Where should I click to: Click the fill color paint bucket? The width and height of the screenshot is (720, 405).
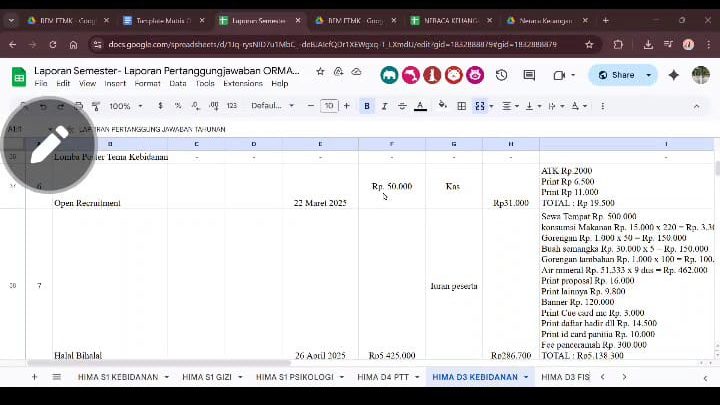click(x=441, y=106)
